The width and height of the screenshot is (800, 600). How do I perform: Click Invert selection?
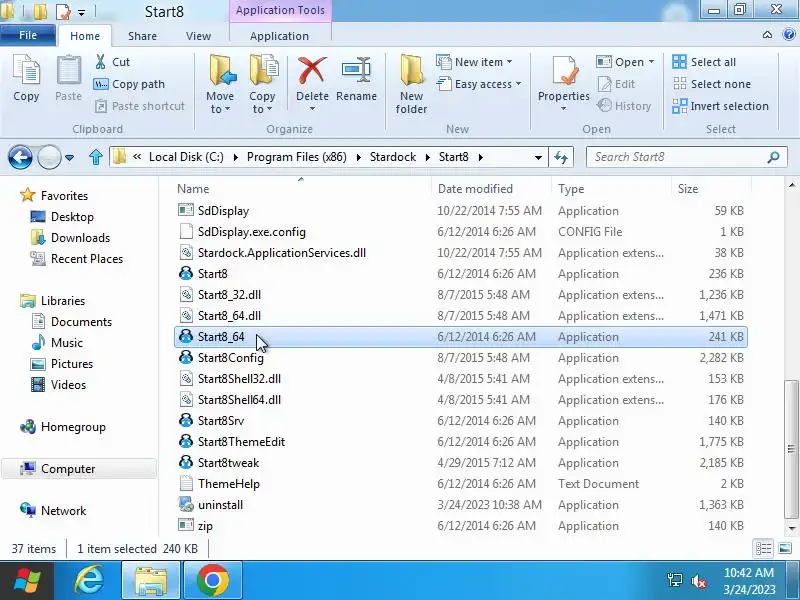720,106
